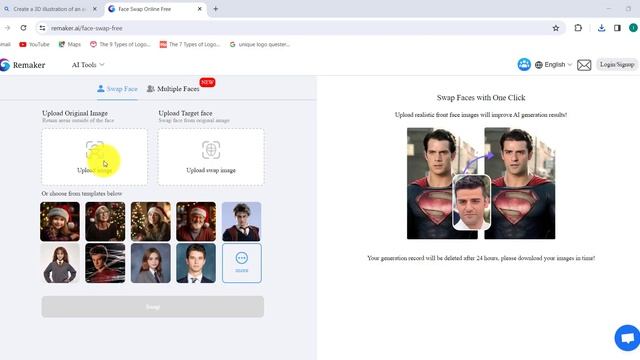Switch to the Swap Face tab
Image resolution: width=640 pixels, height=360 pixels.
click(118, 89)
